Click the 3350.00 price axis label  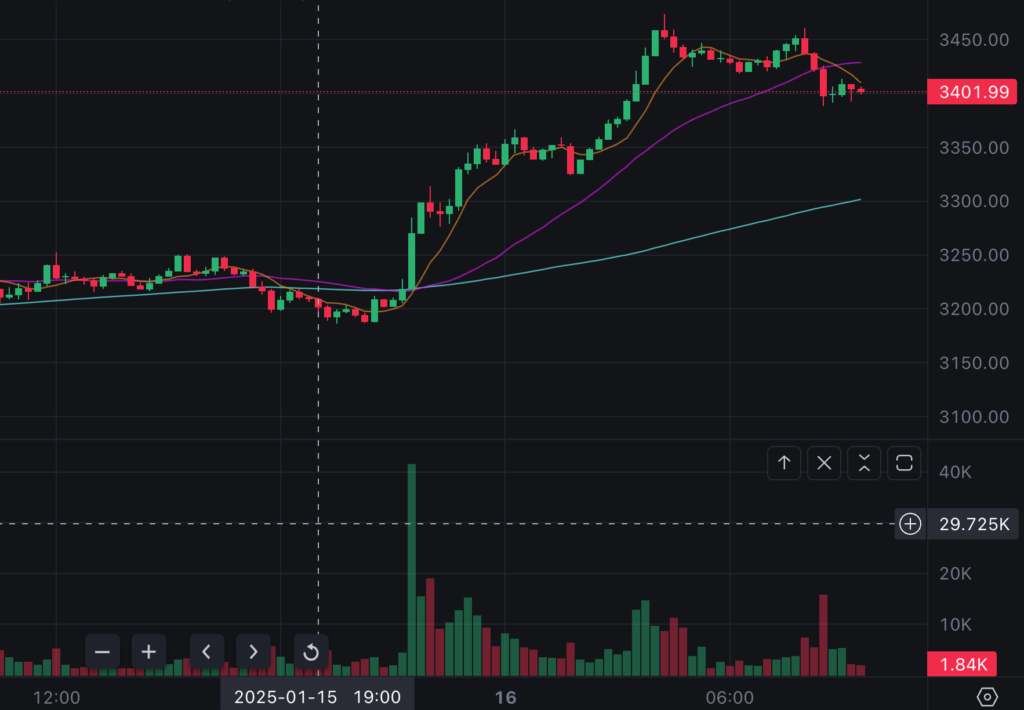point(974,148)
